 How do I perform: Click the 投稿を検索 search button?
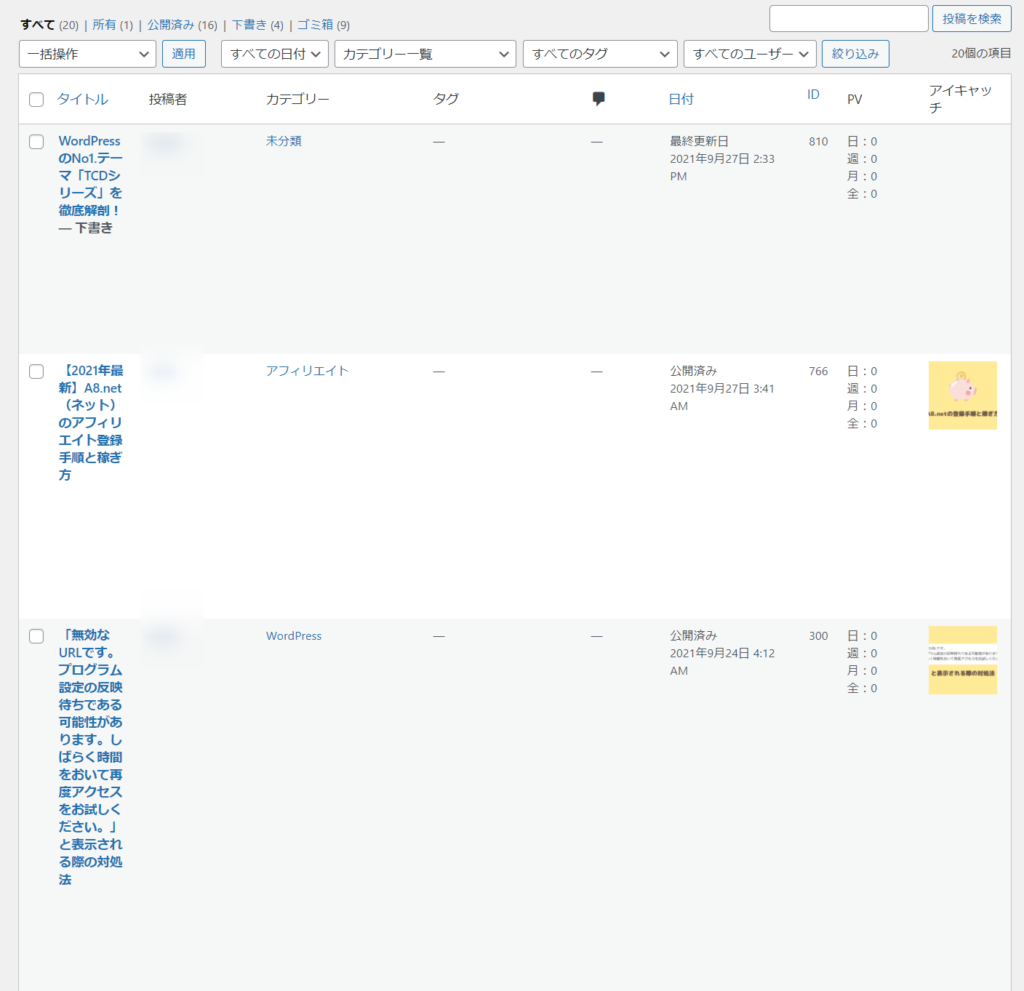(971, 18)
